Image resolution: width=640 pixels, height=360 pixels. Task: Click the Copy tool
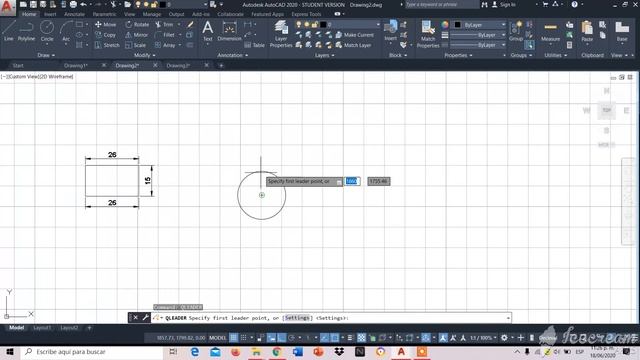pos(105,35)
